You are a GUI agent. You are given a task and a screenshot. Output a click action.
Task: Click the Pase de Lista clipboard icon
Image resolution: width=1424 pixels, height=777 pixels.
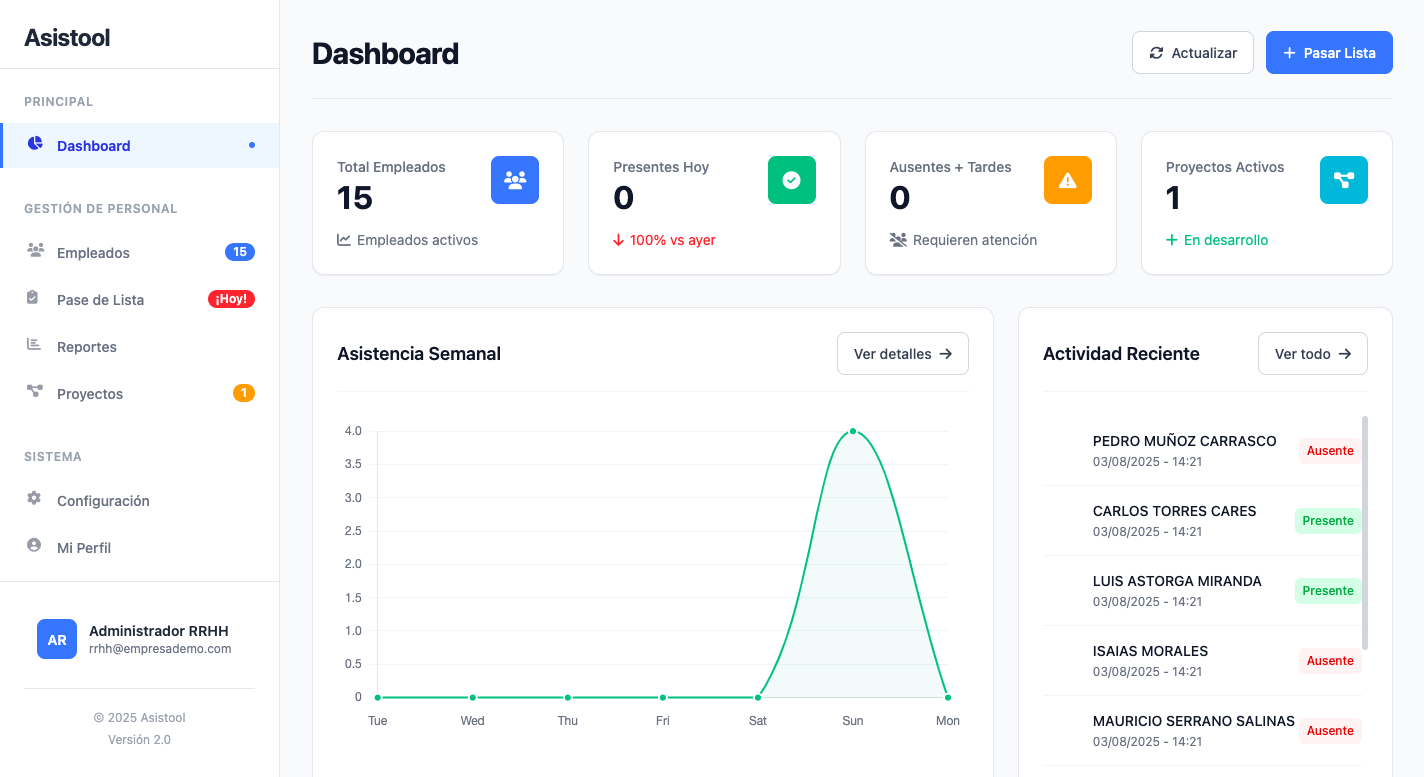(35, 298)
